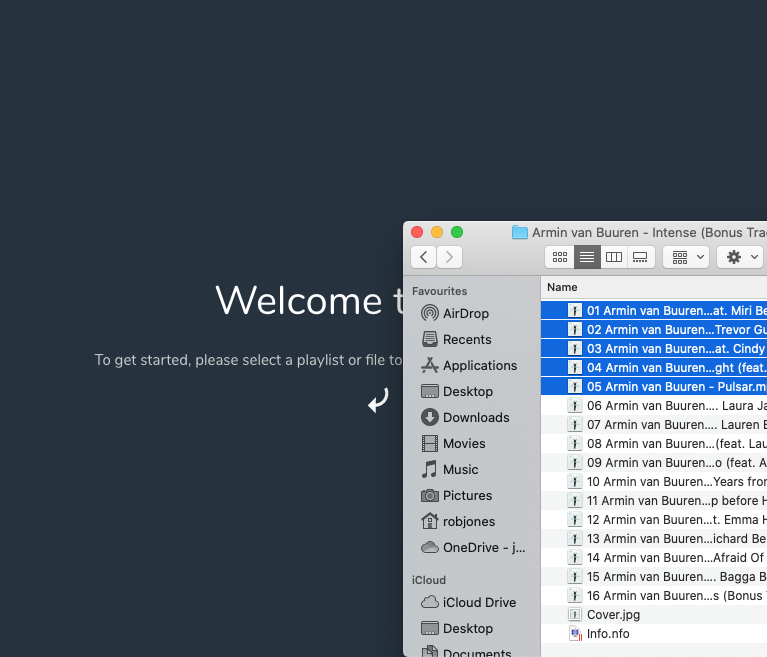Open the gear action menu dropdown
Image resolution: width=767 pixels, height=657 pixels.
[740, 257]
